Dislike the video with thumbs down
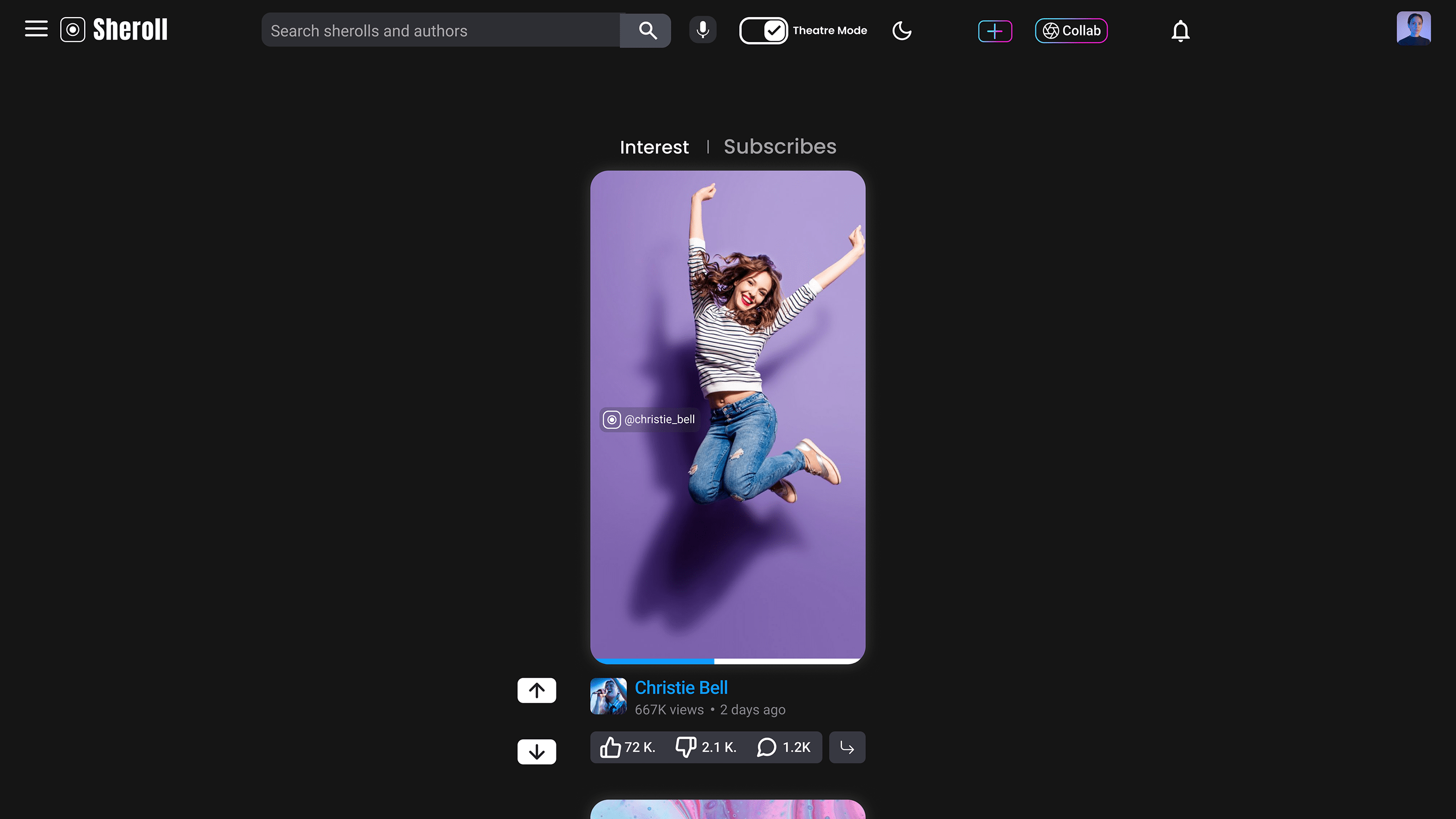Viewport: 1456px width, 819px height. click(685, 747)
